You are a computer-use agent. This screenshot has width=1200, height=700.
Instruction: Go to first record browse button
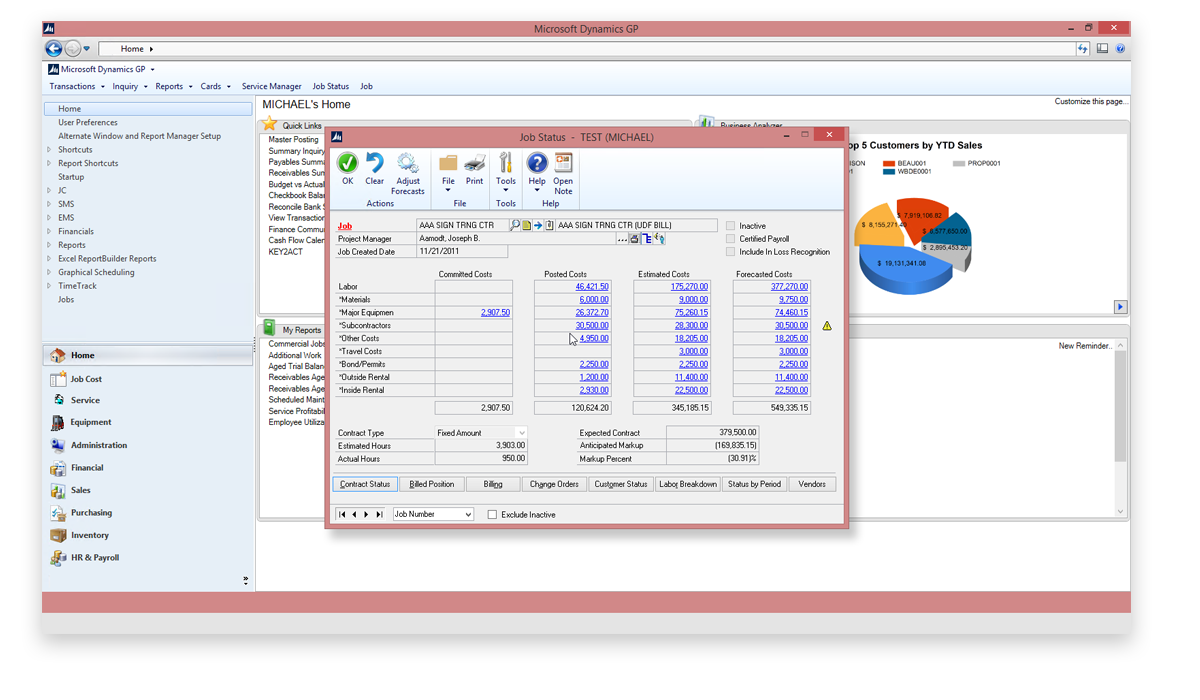coord(342,514)
